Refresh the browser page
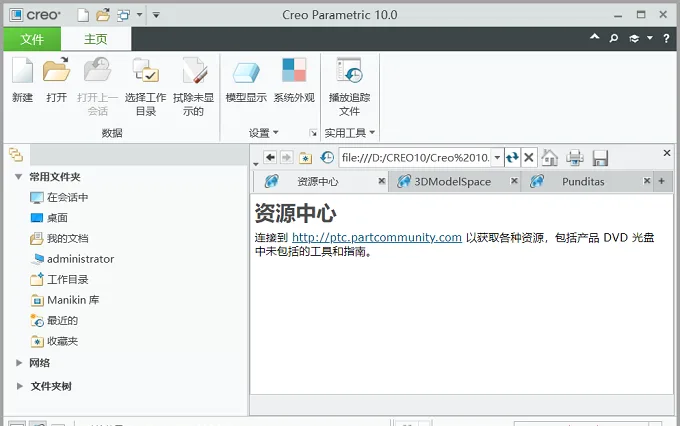 [512, 157]
